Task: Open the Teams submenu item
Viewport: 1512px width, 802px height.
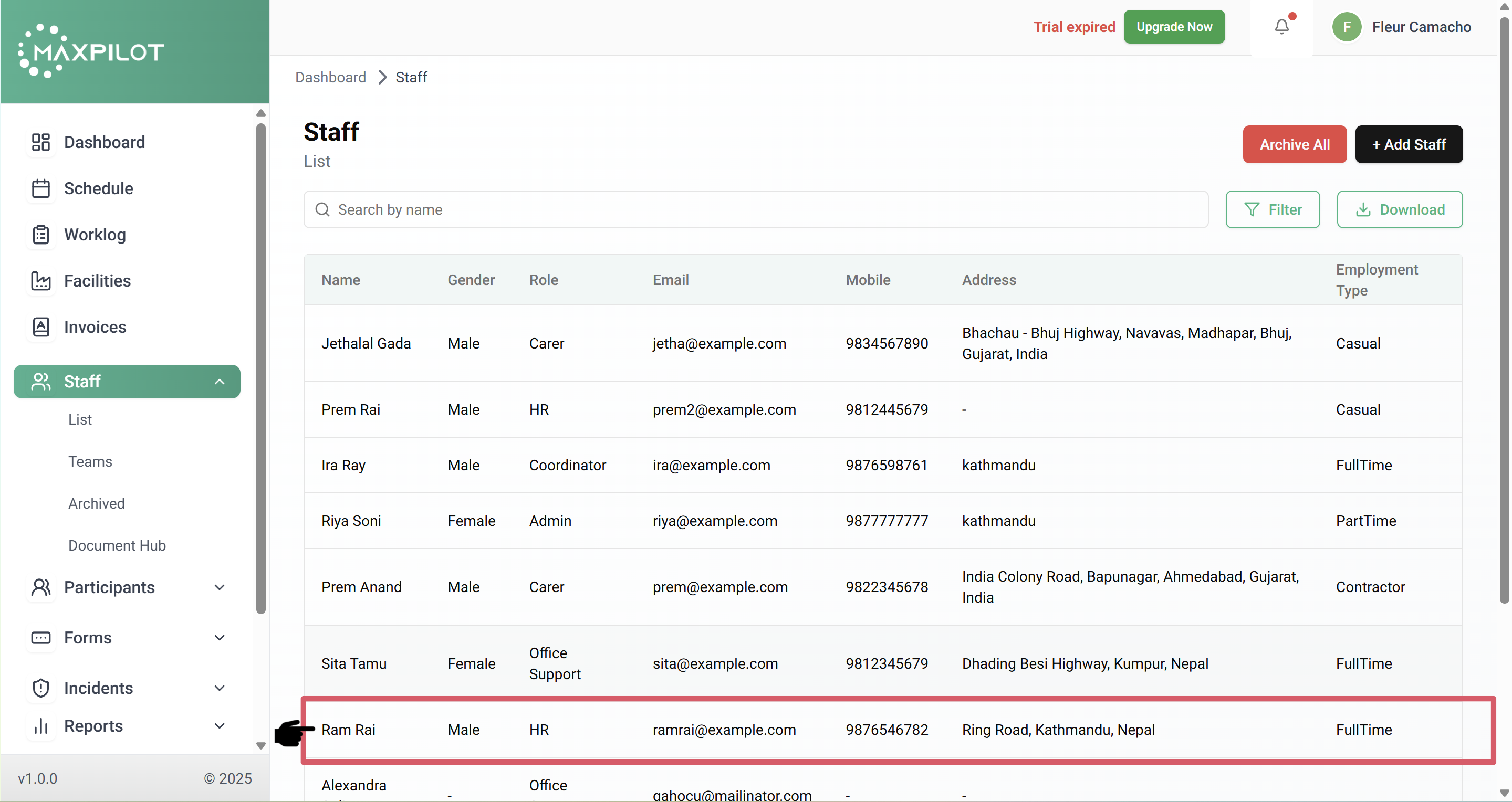Action: tap(90, 462)
